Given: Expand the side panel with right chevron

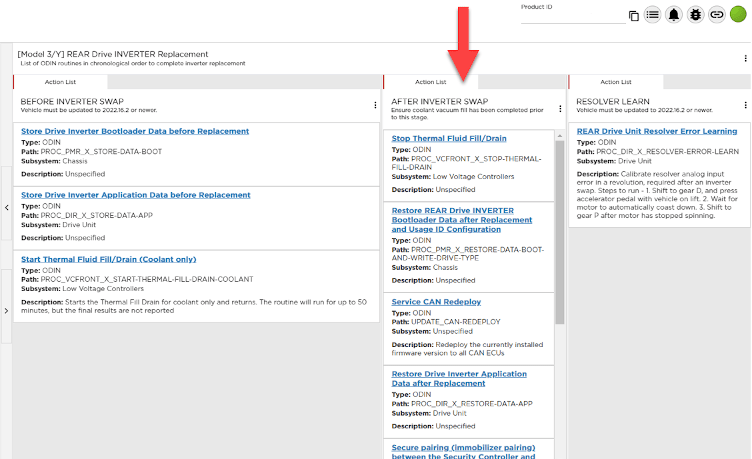Looking at the screenshot, I should click(7, 311).
